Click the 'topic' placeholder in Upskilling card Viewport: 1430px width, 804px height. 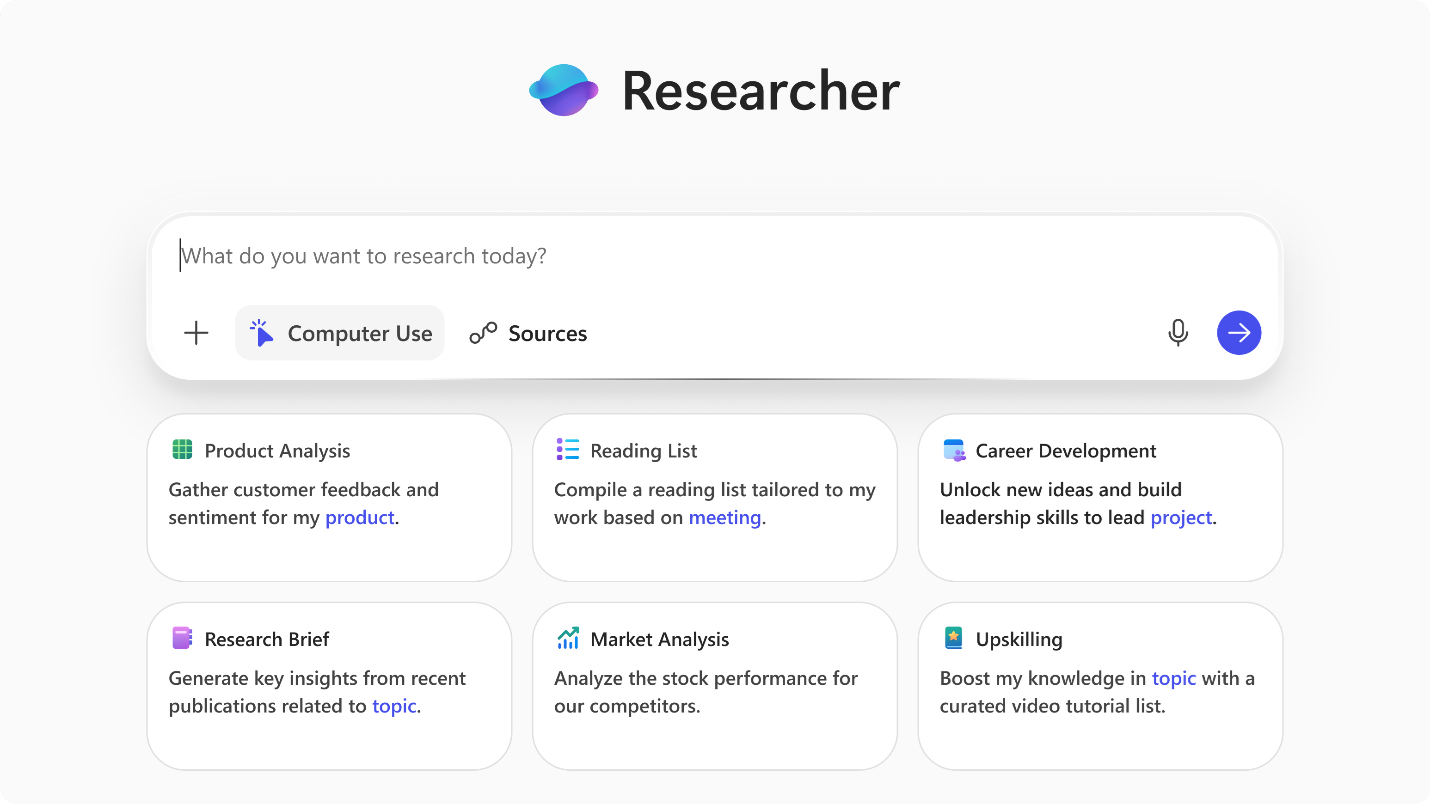coord(1174,678)
